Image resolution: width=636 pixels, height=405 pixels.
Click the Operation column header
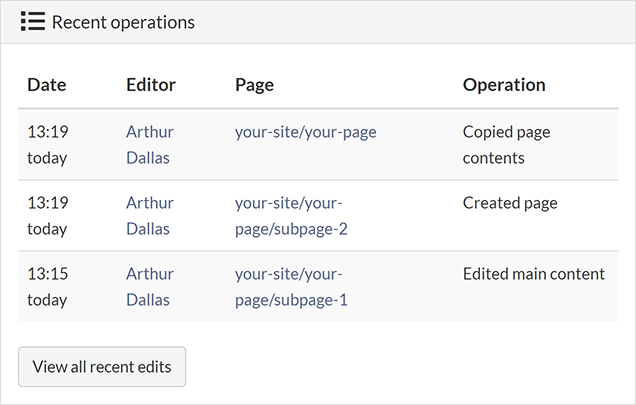[504, 85]
